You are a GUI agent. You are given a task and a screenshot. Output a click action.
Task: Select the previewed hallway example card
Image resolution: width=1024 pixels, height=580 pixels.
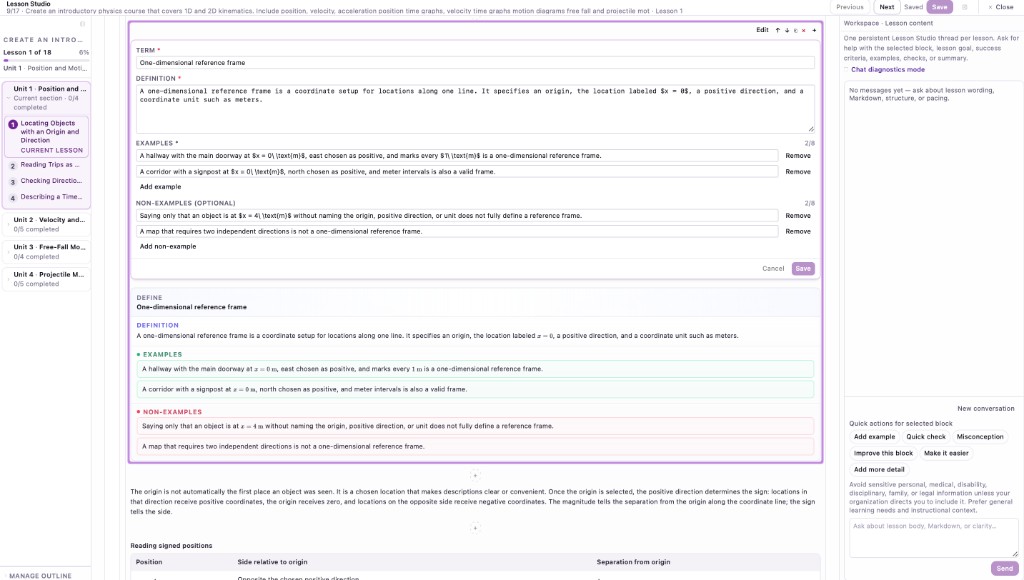tap(475, 369)
